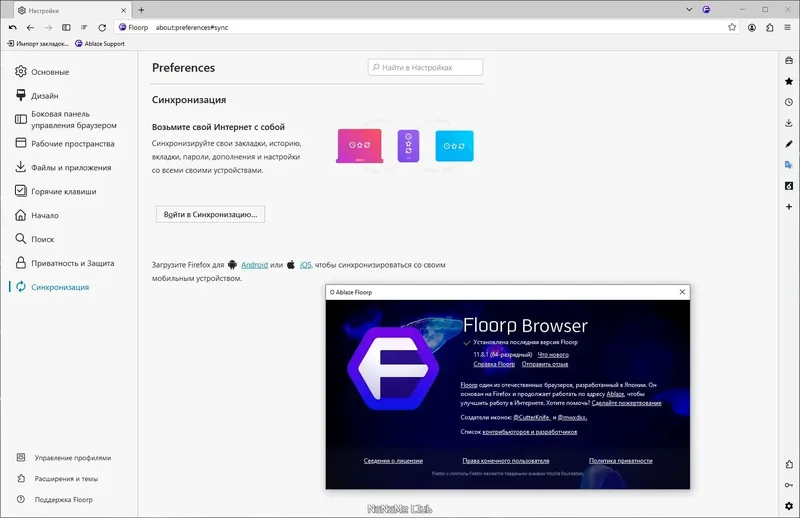Focus the Найти в Настройках search field
This screenshot has width=800, height=518.
click(425, 67)
